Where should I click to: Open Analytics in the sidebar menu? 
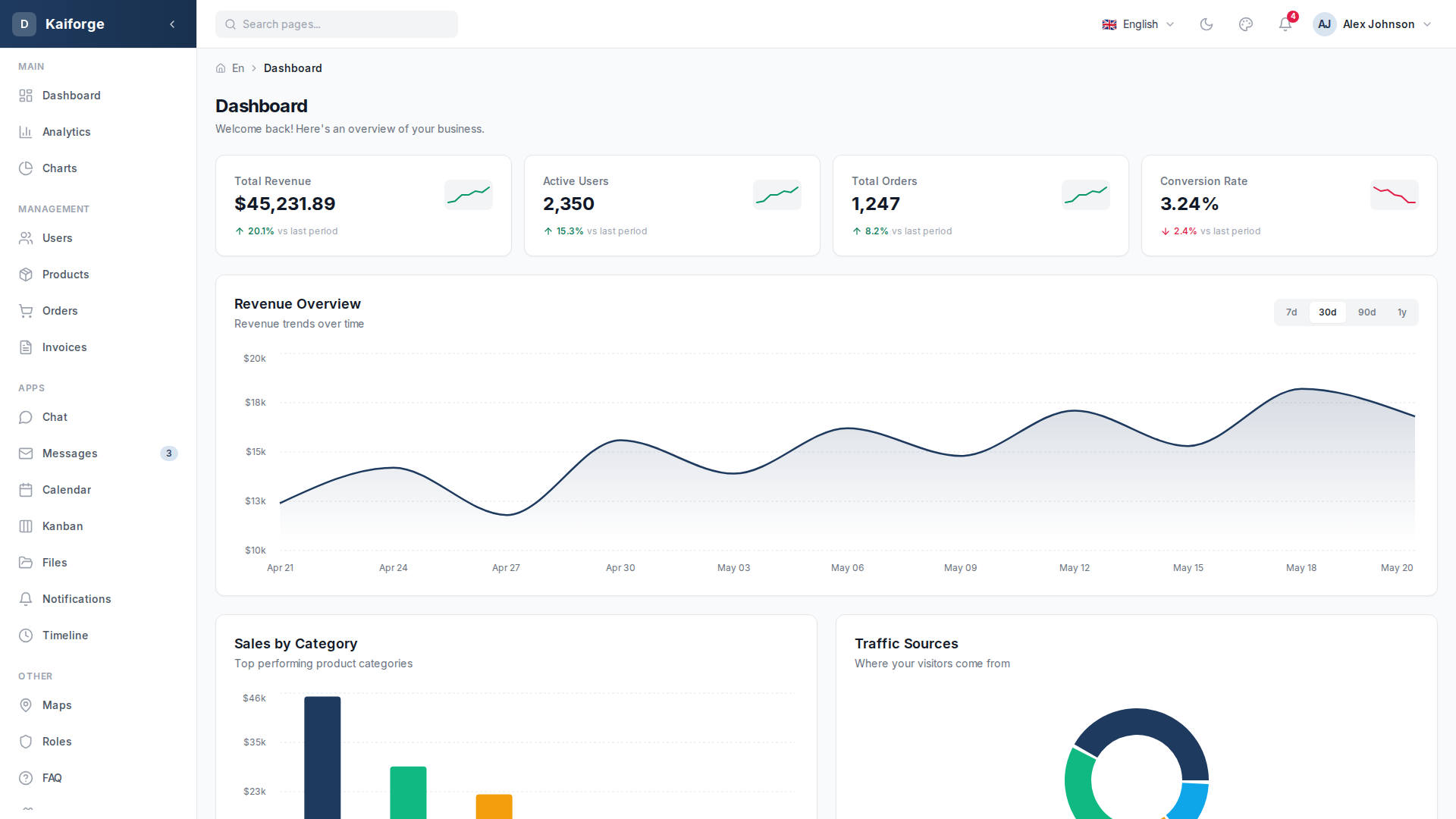[x=66, y=132]
